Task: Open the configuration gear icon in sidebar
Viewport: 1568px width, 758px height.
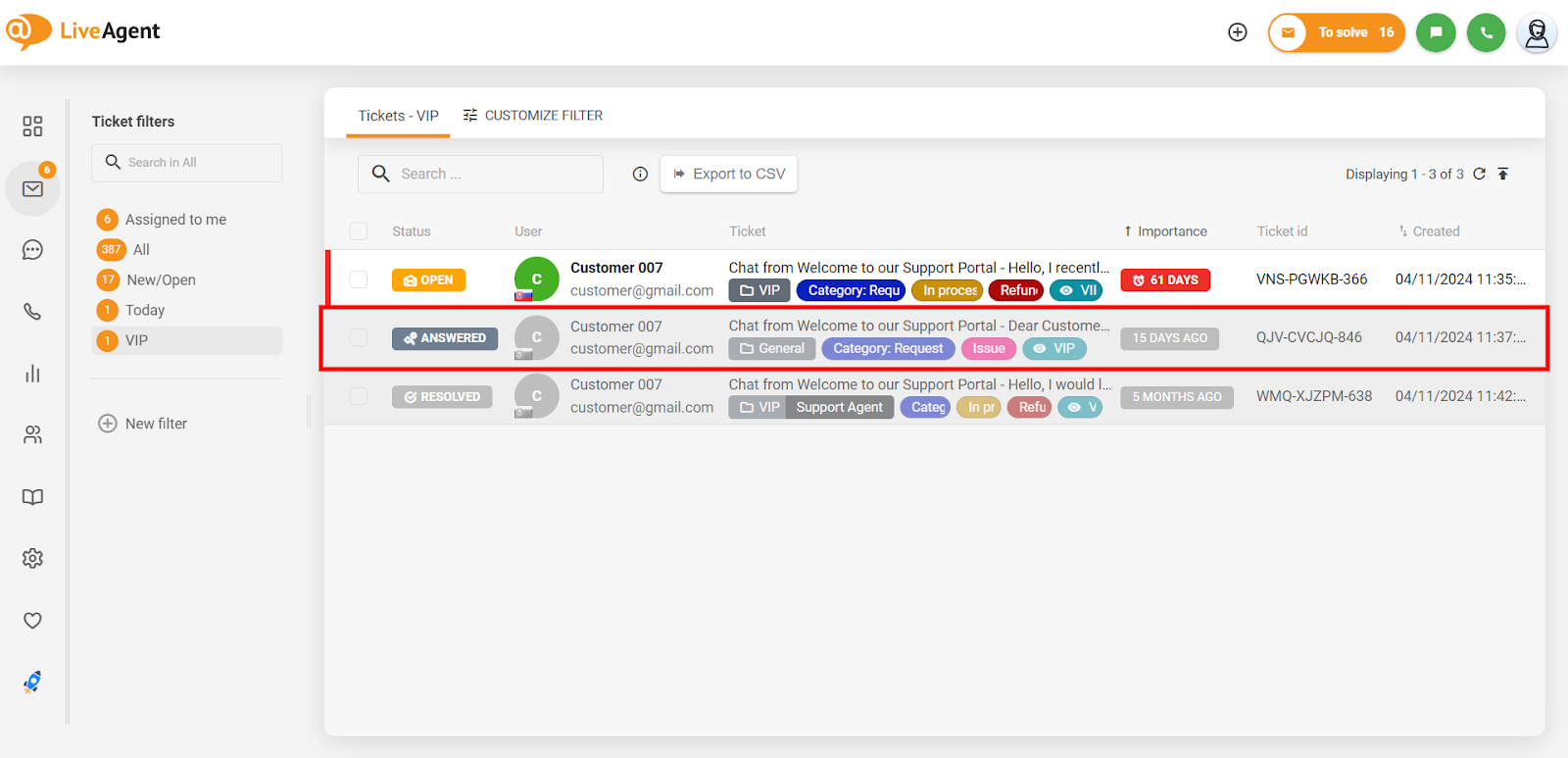Action: [x=32, y=559]
